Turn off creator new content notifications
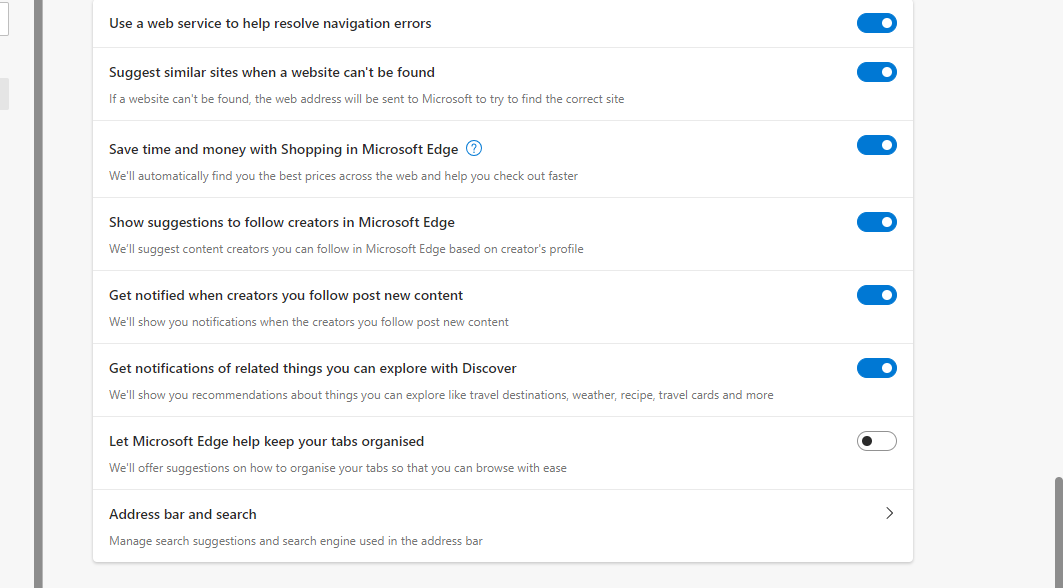This screenshot has width=1064, height=588. tap(876, 295)
